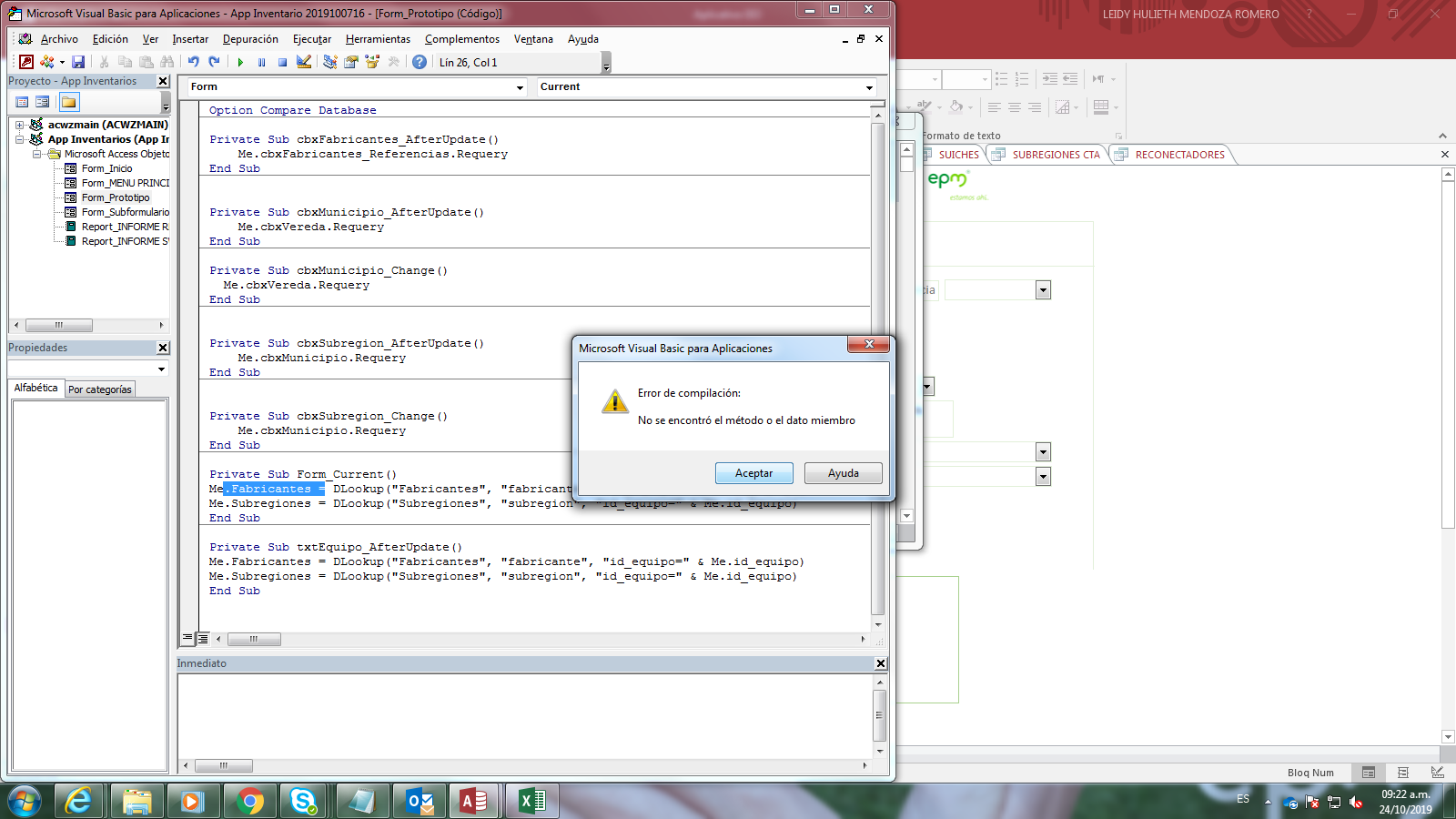Image resolution: width=1456 pixels, height=819 pixels.
Task: Select Form_Inicio in the project tree
Action: pyautogui.click(x=106, y=168)
